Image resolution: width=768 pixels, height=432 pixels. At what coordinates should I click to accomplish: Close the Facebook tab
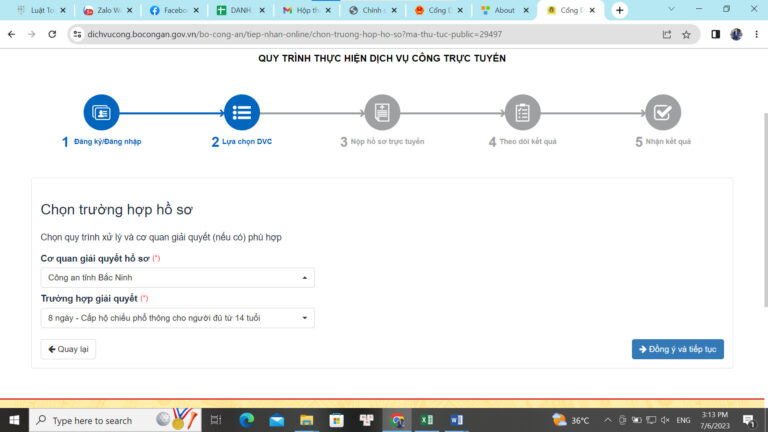[196, 10]
